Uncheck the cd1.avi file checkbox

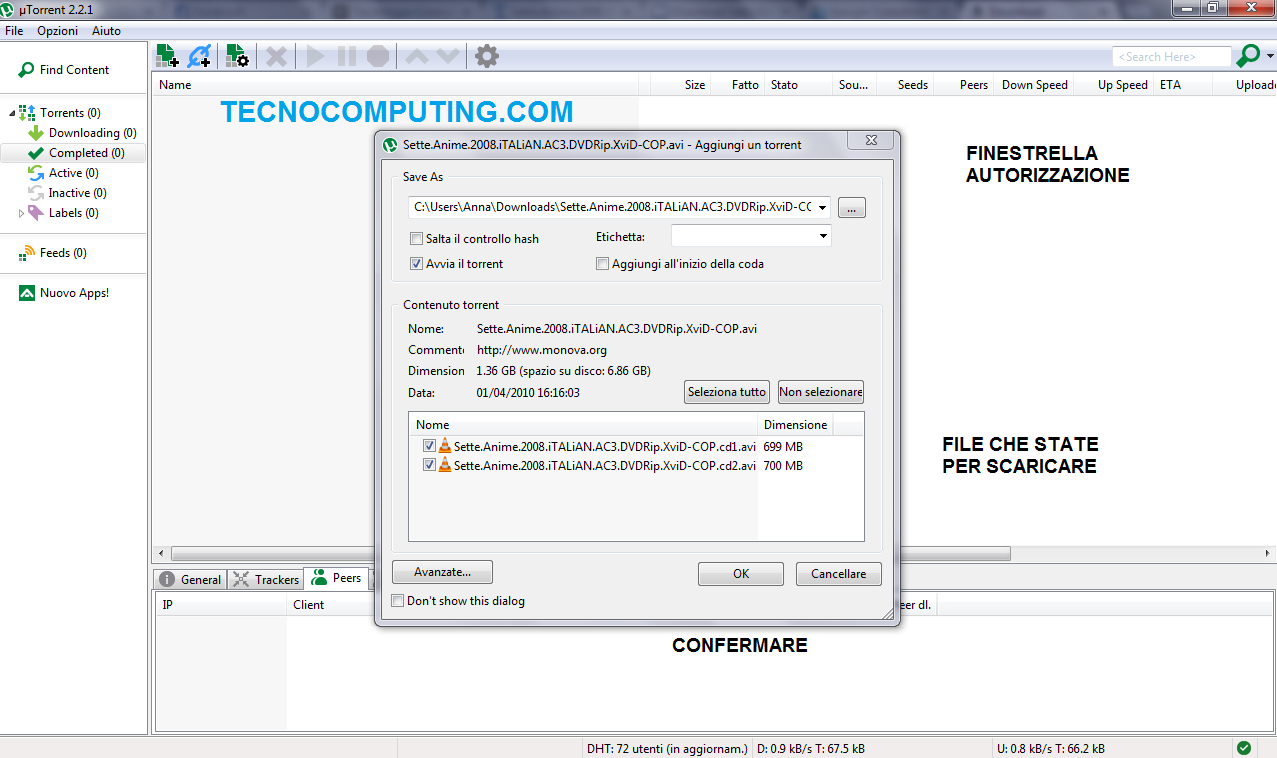tap(429, 446)
